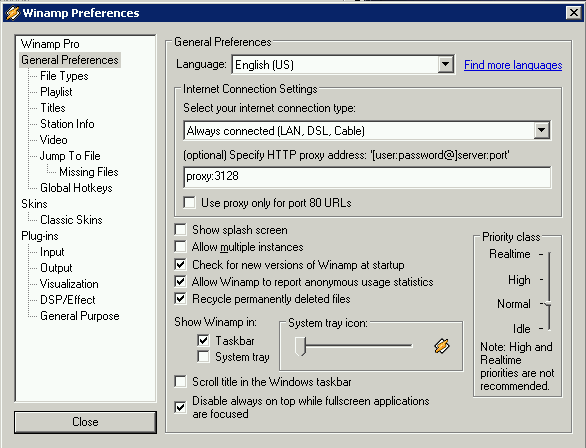Open Missing Files preferences
This screenshot has height=448, width=586.
(x=89, y=172)
